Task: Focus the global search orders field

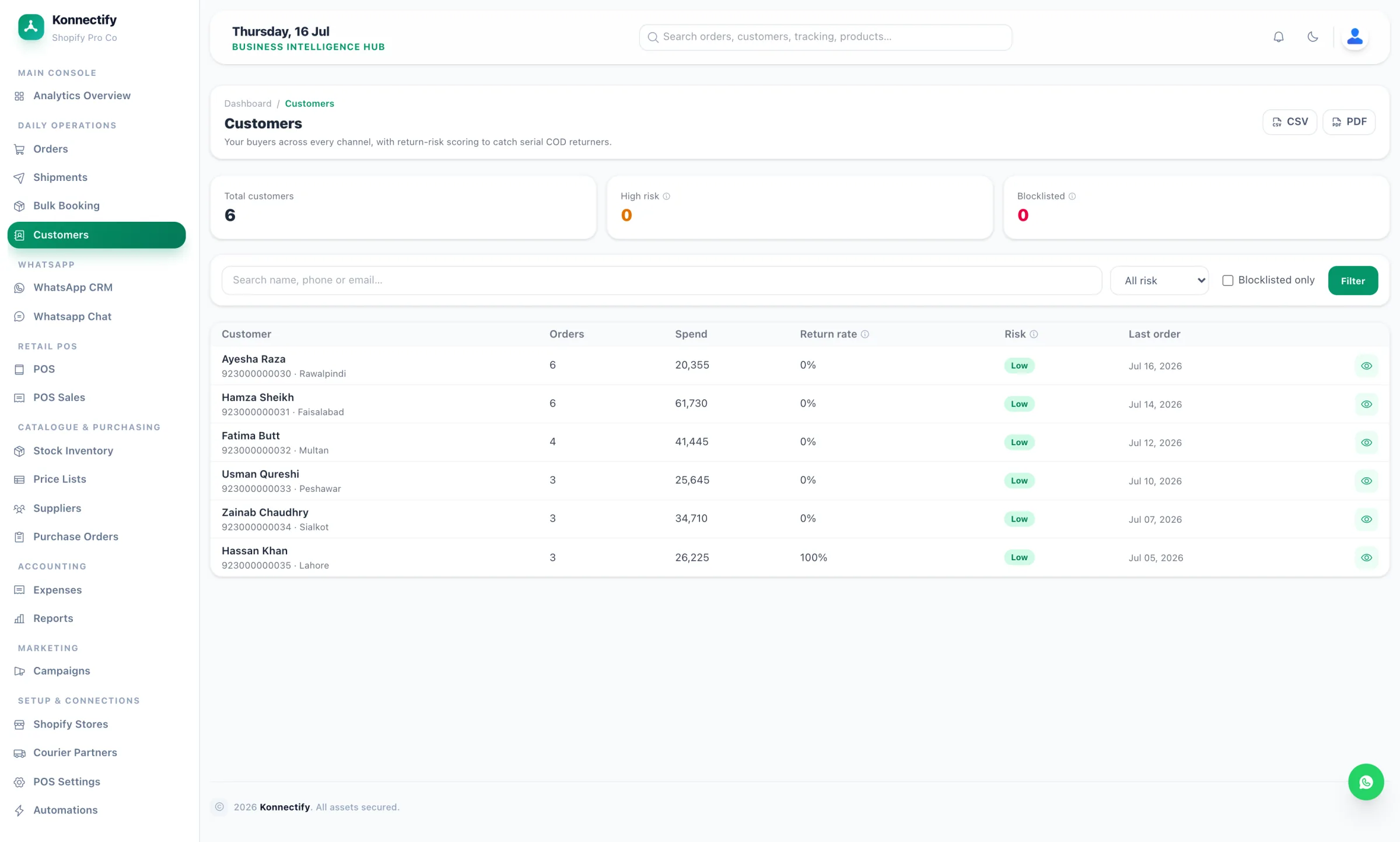Action: 825,37
